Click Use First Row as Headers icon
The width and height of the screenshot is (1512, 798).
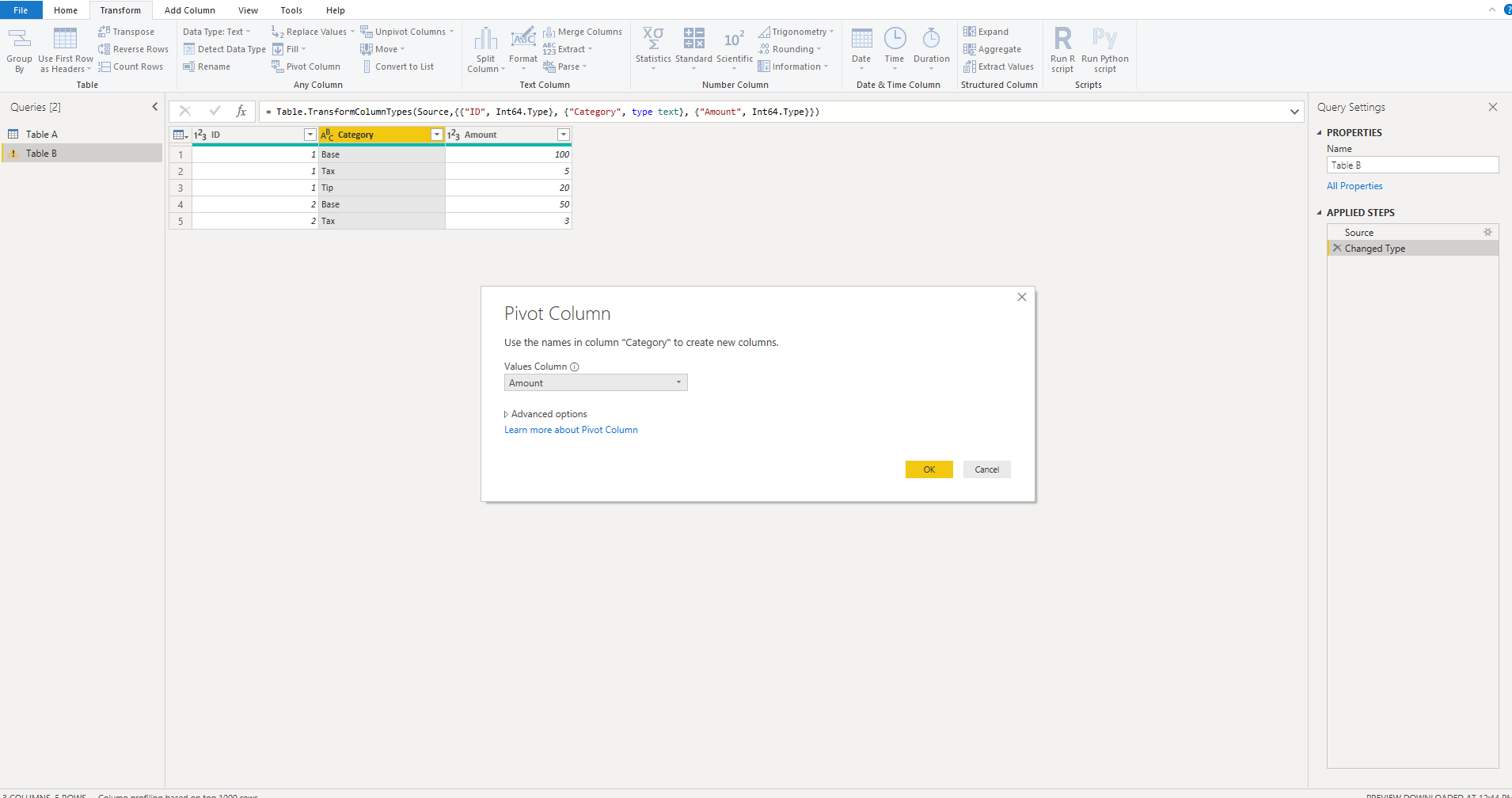[x=65, y=39]
